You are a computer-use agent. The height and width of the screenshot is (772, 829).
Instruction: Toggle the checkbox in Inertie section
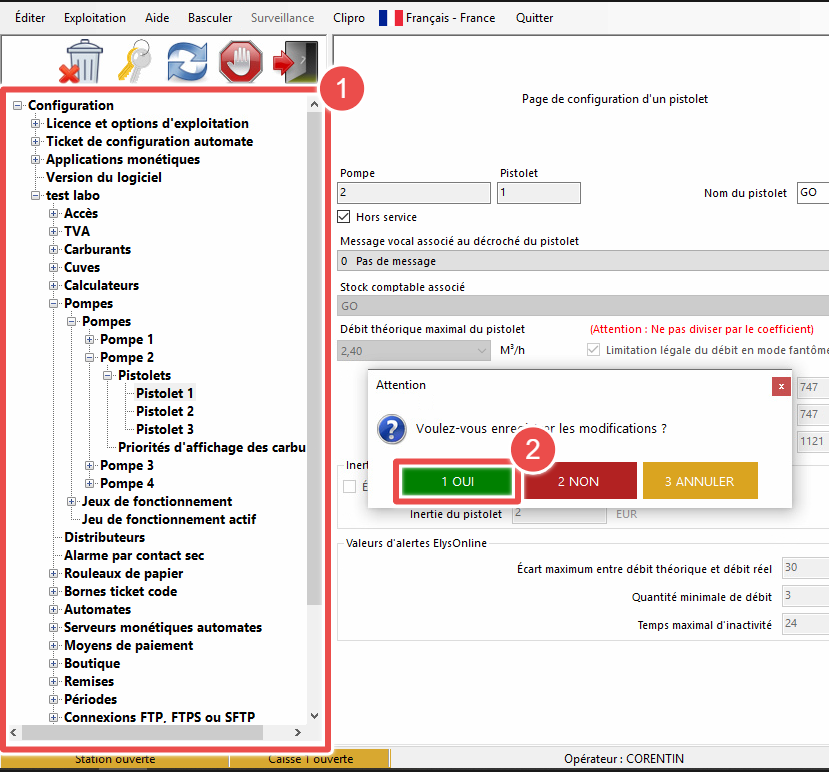[x=349, y=486]
